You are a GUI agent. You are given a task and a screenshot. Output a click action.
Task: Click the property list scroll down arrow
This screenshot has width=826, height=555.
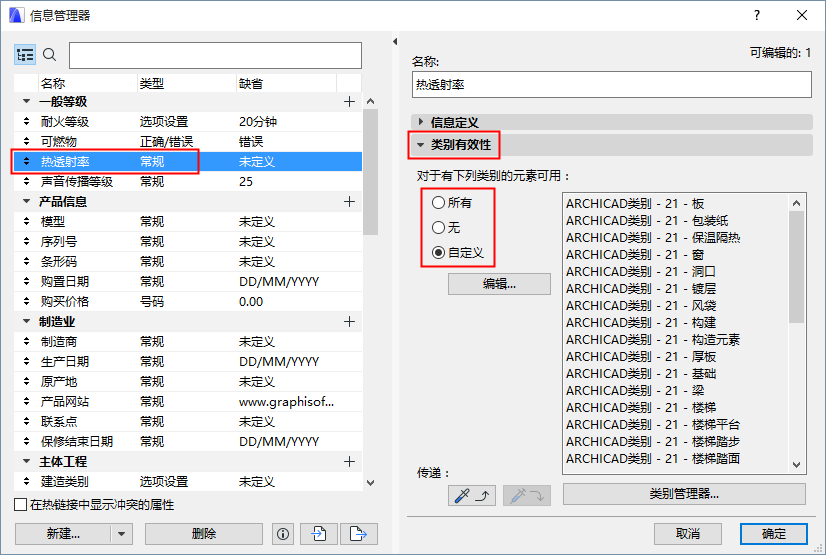[x=370, y=483]
